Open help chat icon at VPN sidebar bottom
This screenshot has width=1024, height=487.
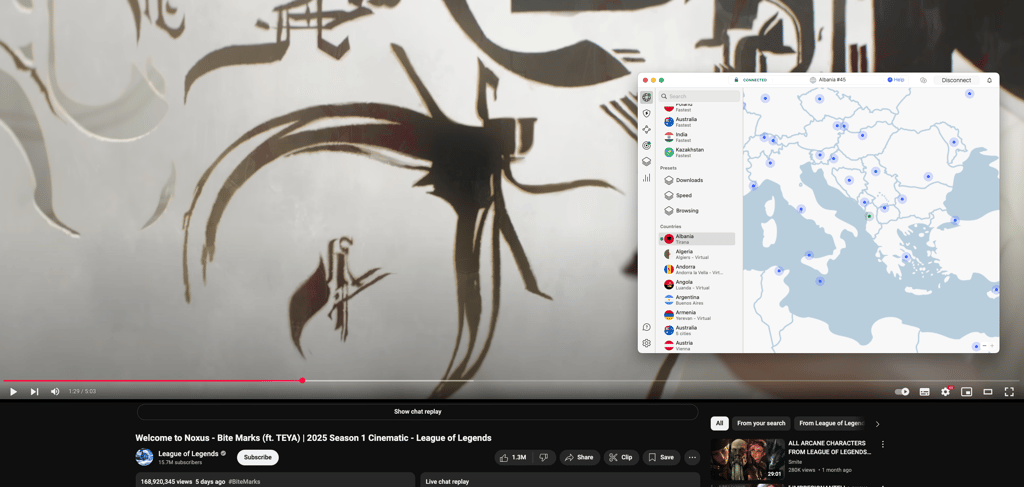(x=646, y=327)
